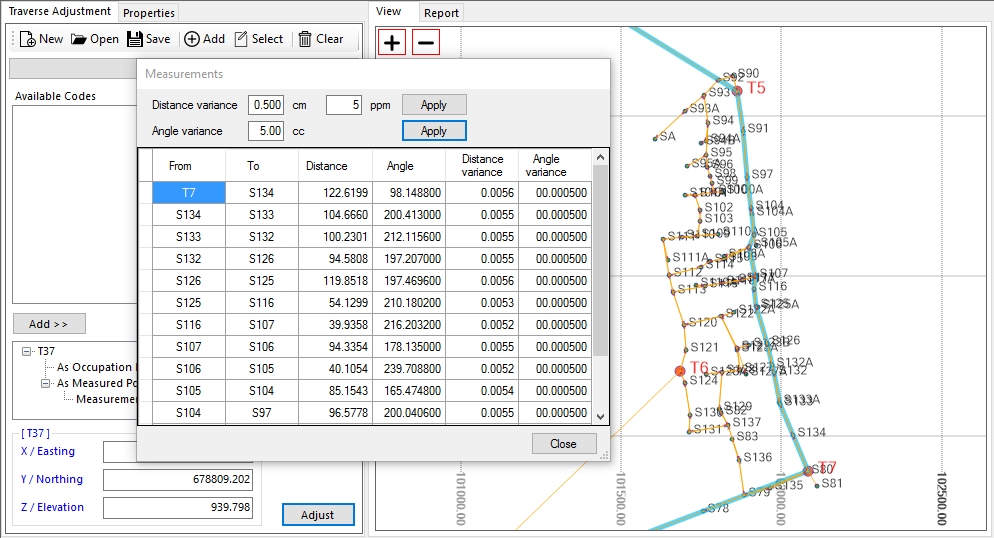Run the Adjust button
This screenshot has height=538, width=994.
click(x=318, y=515)
